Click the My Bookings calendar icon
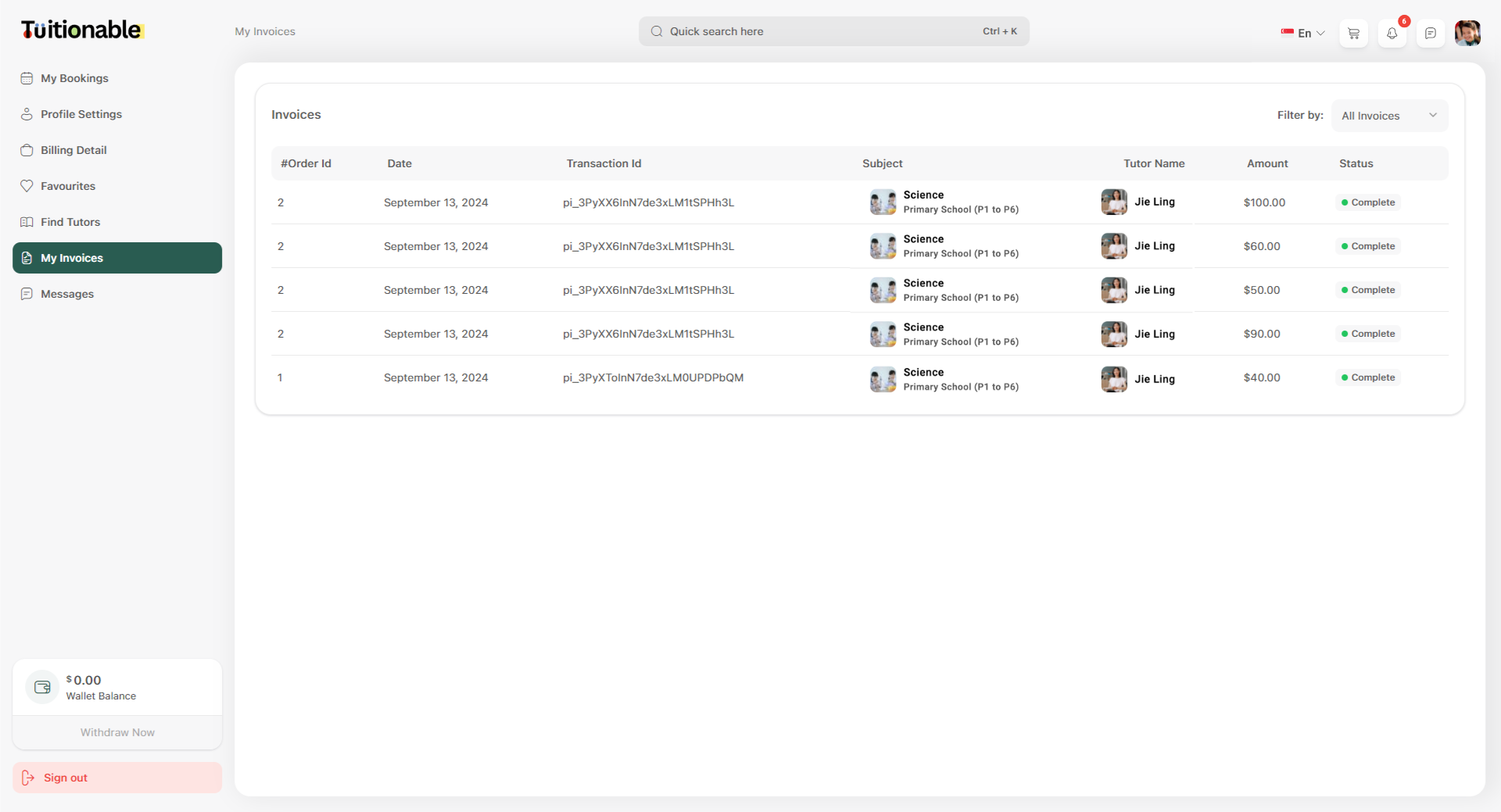 27,78
